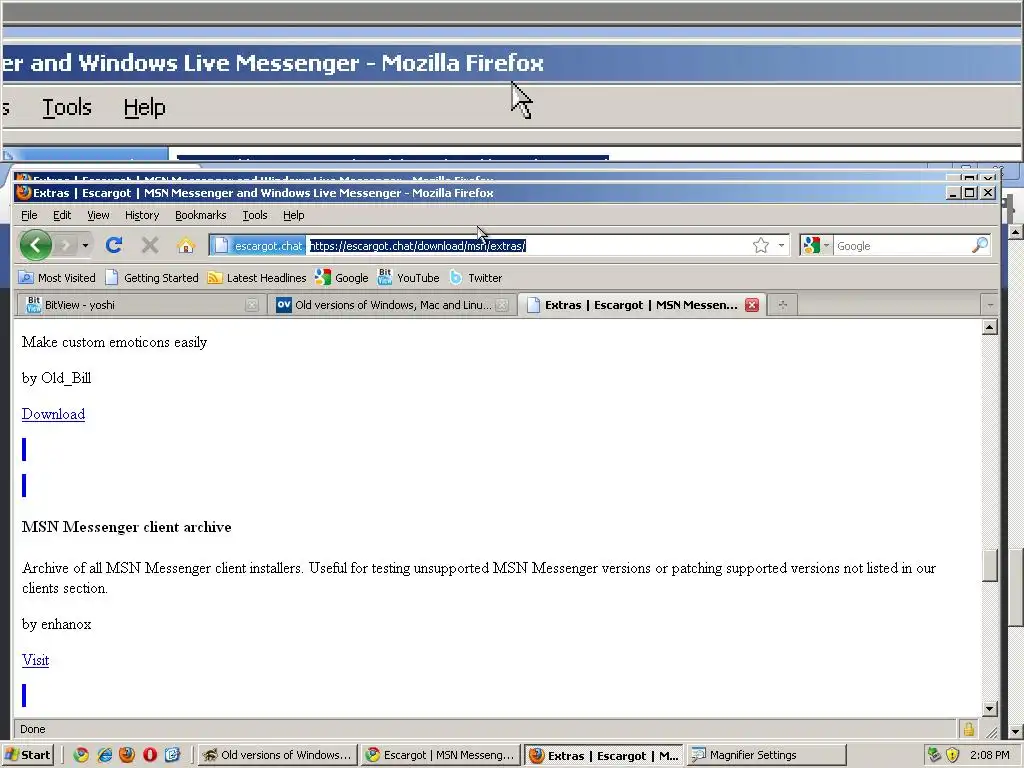This screenshot has width=1024, height=768.
Task: Go back with the green Back arrow
Action: (35, 246)
